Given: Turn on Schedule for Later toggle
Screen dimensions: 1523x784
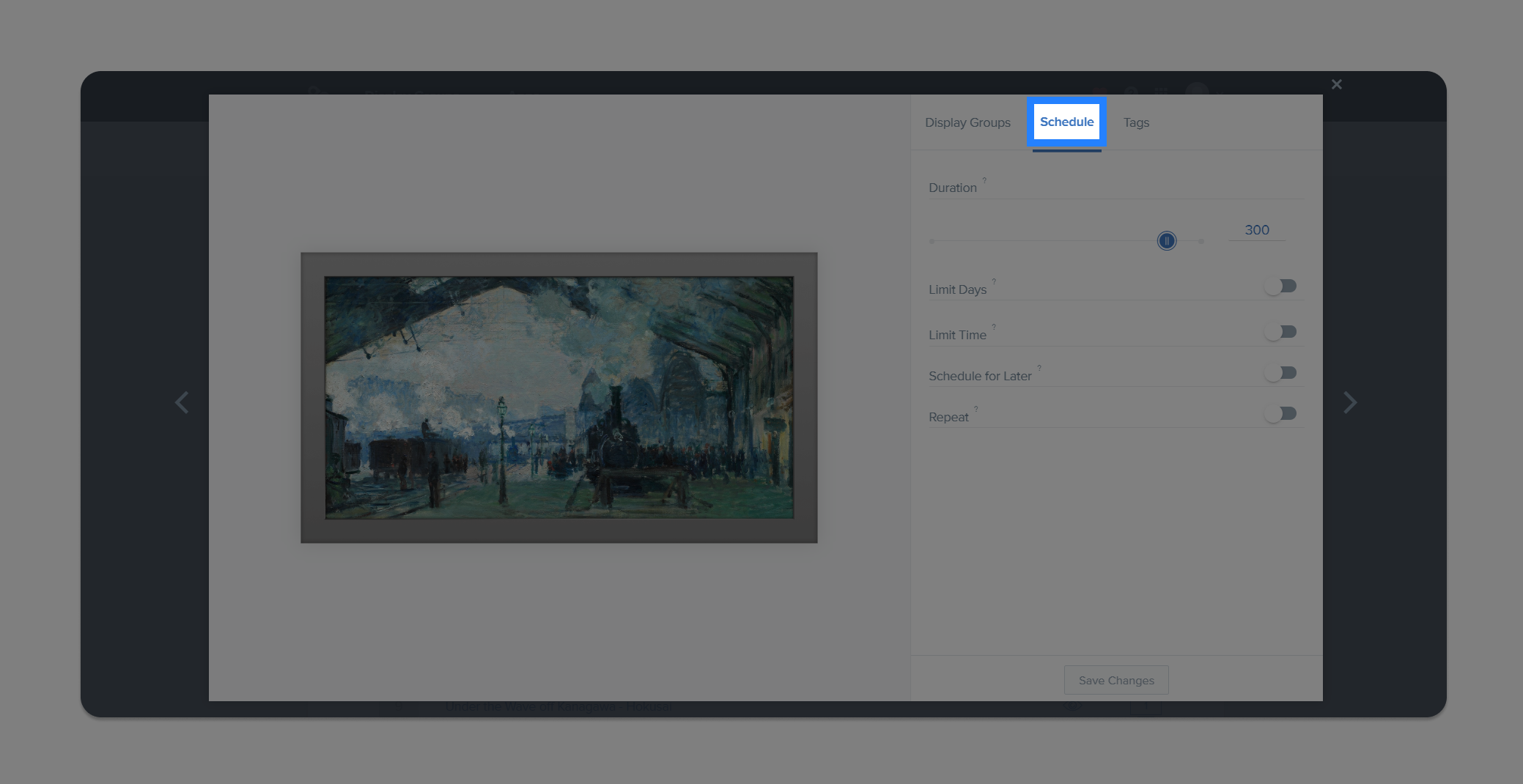Looking at the screenshot, I should [x=1280, y=373].
